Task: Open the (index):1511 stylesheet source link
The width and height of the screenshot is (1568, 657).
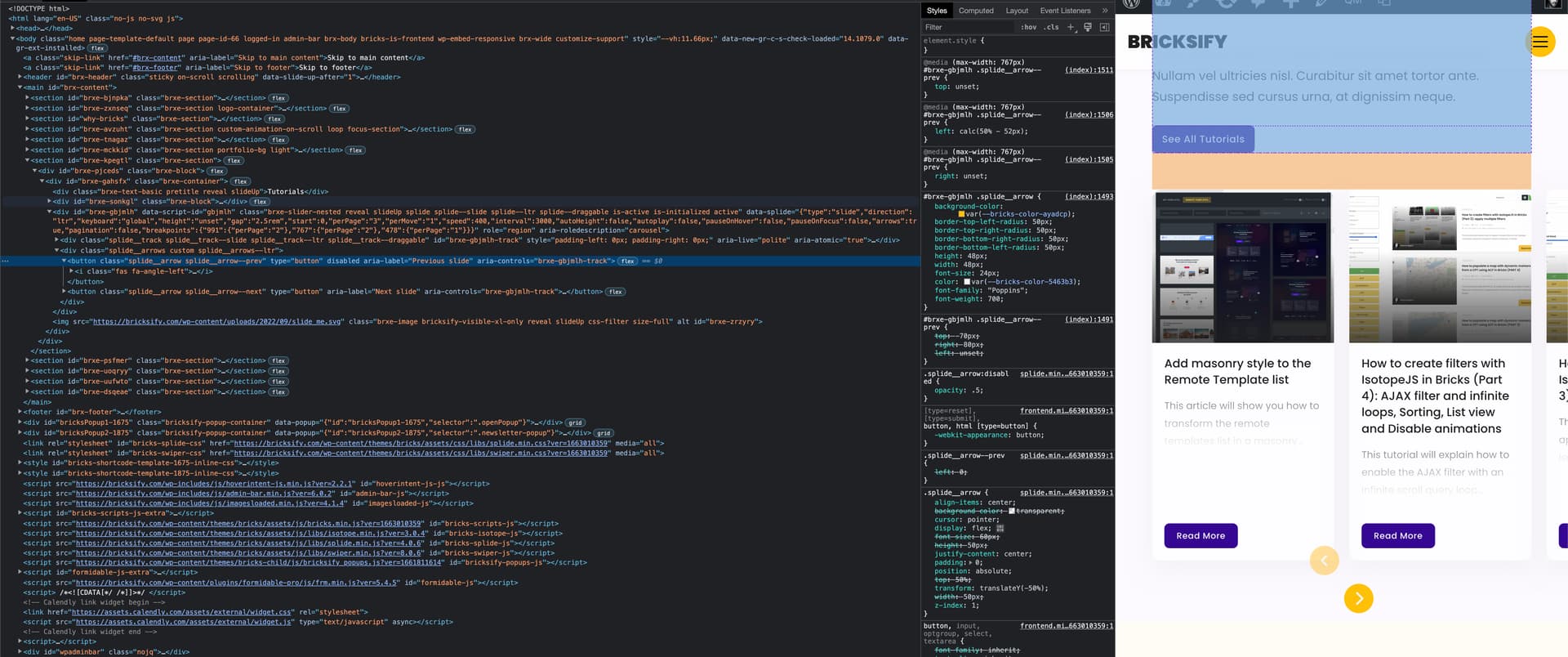Action: click(x=1089, y=70)
